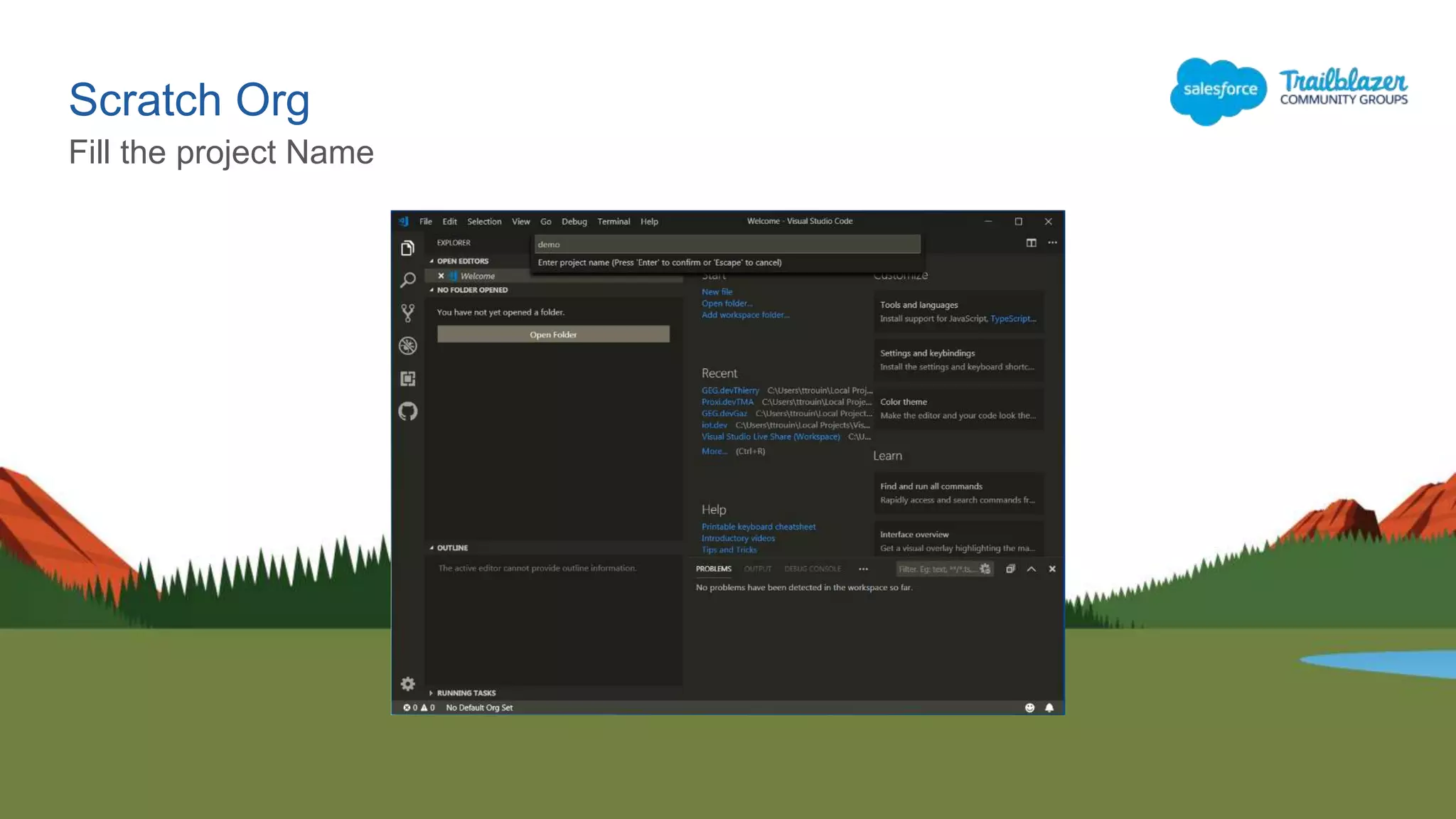
Task: Open the Terminal menu
Action: [614, 221]
